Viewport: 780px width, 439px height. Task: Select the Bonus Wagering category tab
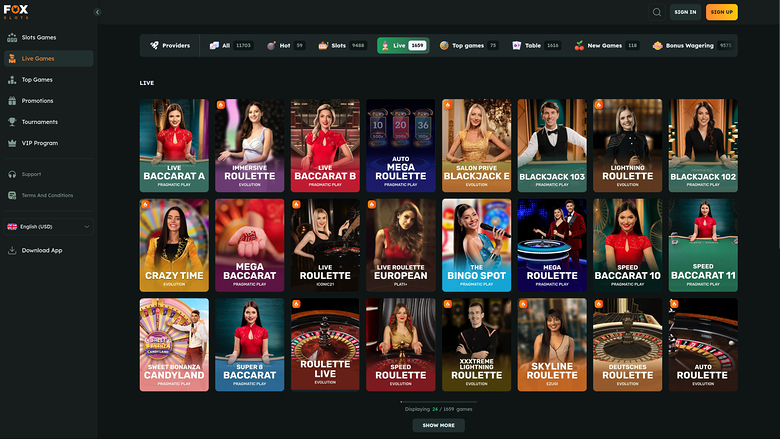(692, 45)
